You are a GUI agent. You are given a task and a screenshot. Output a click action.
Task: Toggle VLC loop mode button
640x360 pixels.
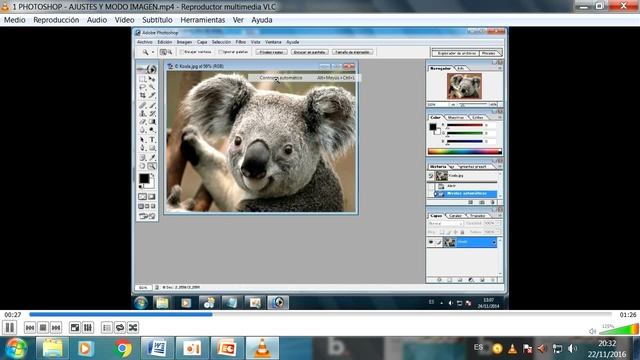[120, 328]
